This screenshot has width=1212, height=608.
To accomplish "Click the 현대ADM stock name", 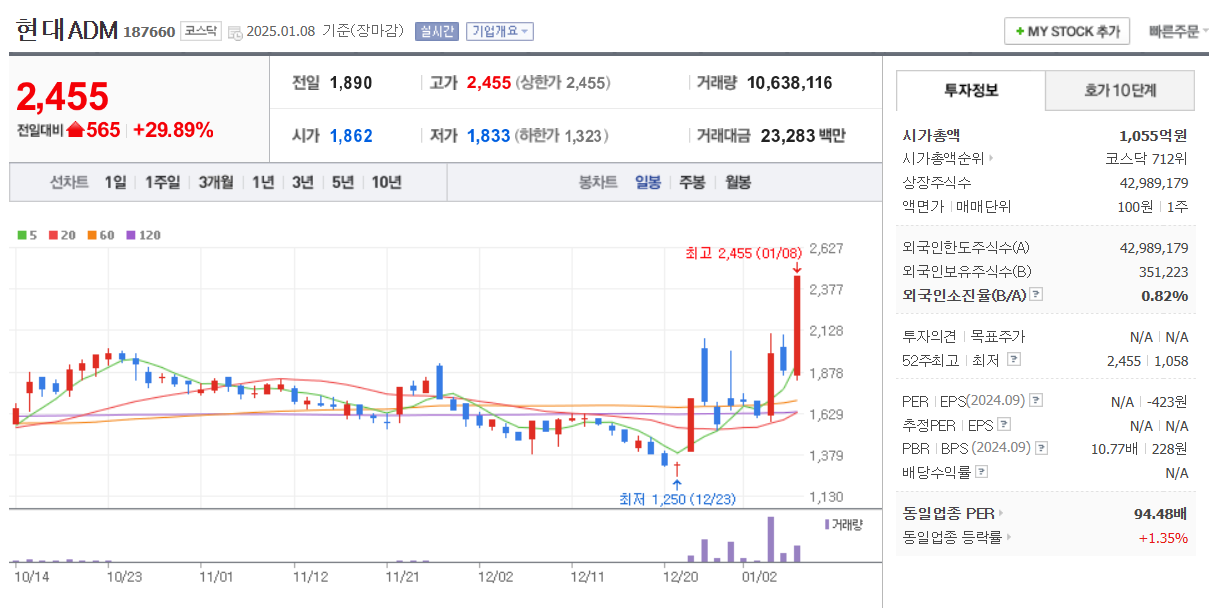I will pyautogui.click(x=67, y=30).
